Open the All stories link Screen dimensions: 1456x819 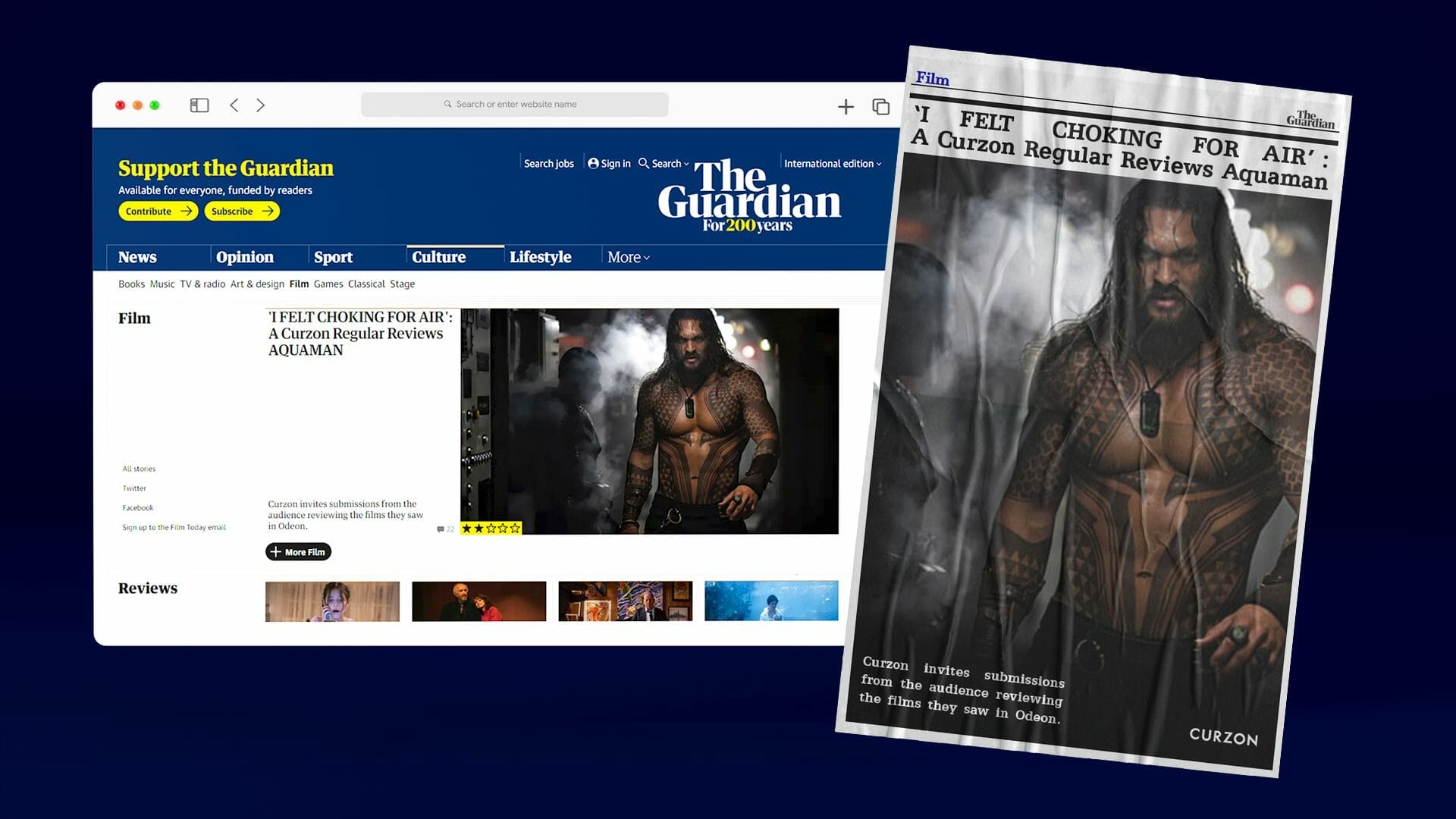pos(139,469)
